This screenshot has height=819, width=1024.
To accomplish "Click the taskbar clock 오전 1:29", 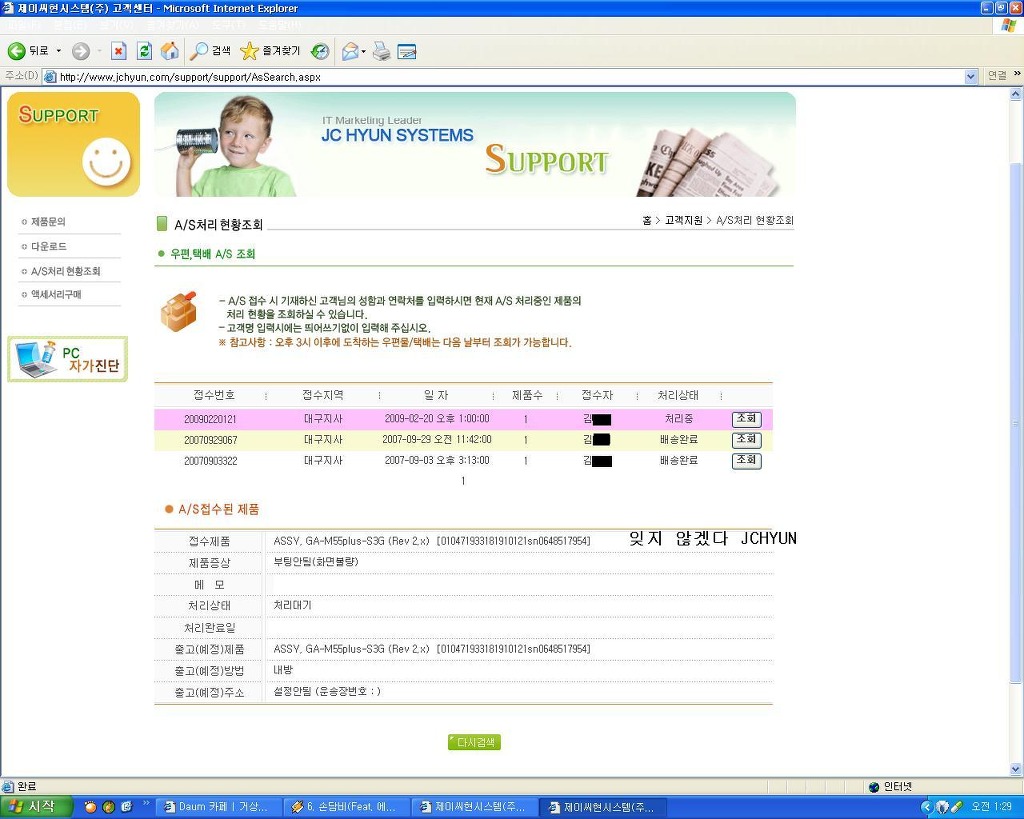I will 991,807.
